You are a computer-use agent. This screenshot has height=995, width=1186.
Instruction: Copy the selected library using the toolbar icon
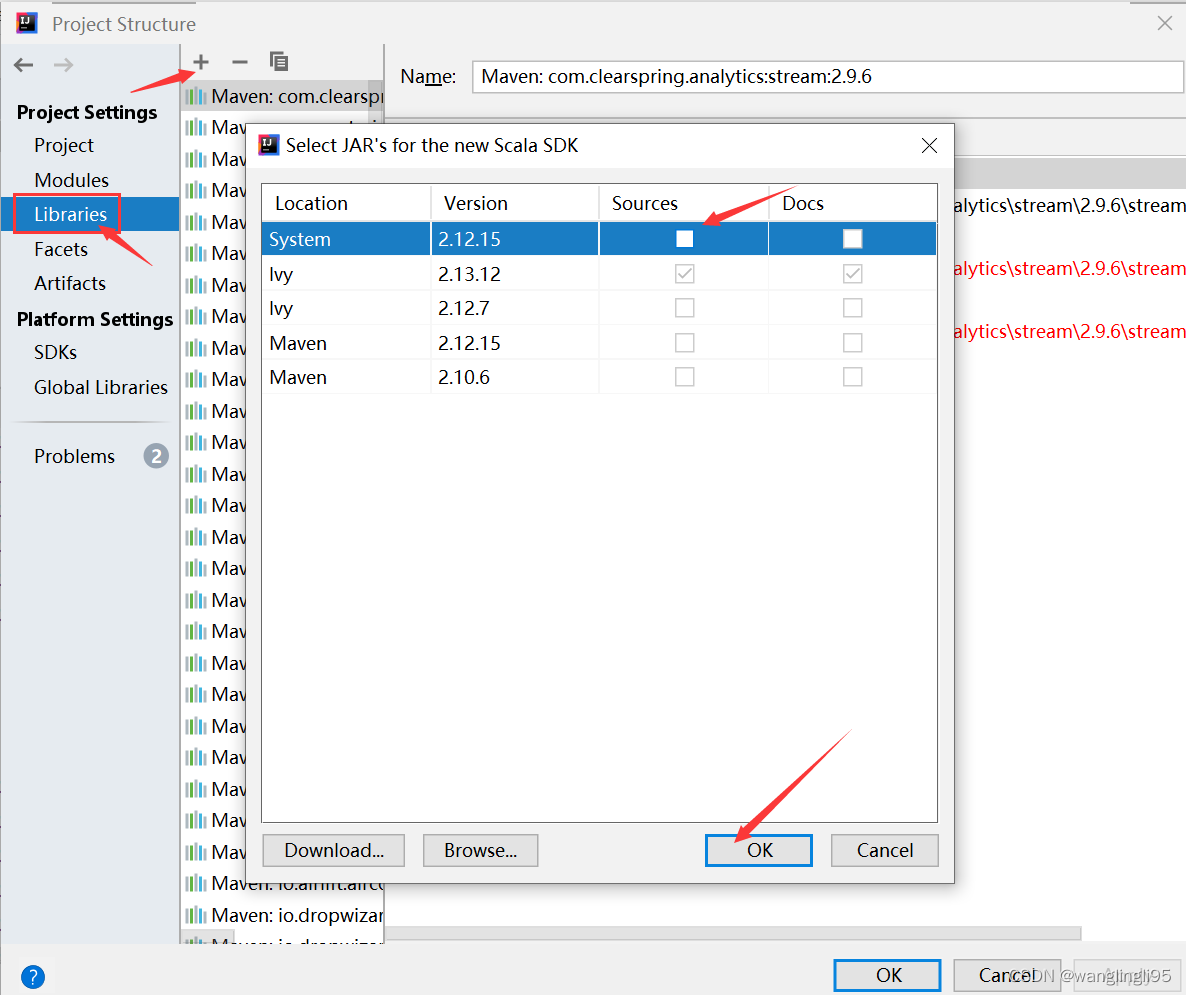click(x=279, y=62)
